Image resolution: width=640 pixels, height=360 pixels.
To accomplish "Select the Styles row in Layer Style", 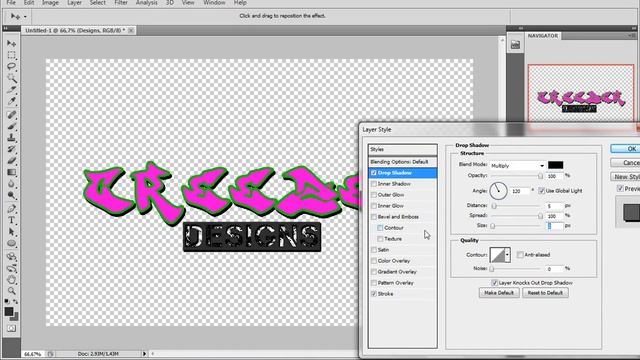I will 402,149.
